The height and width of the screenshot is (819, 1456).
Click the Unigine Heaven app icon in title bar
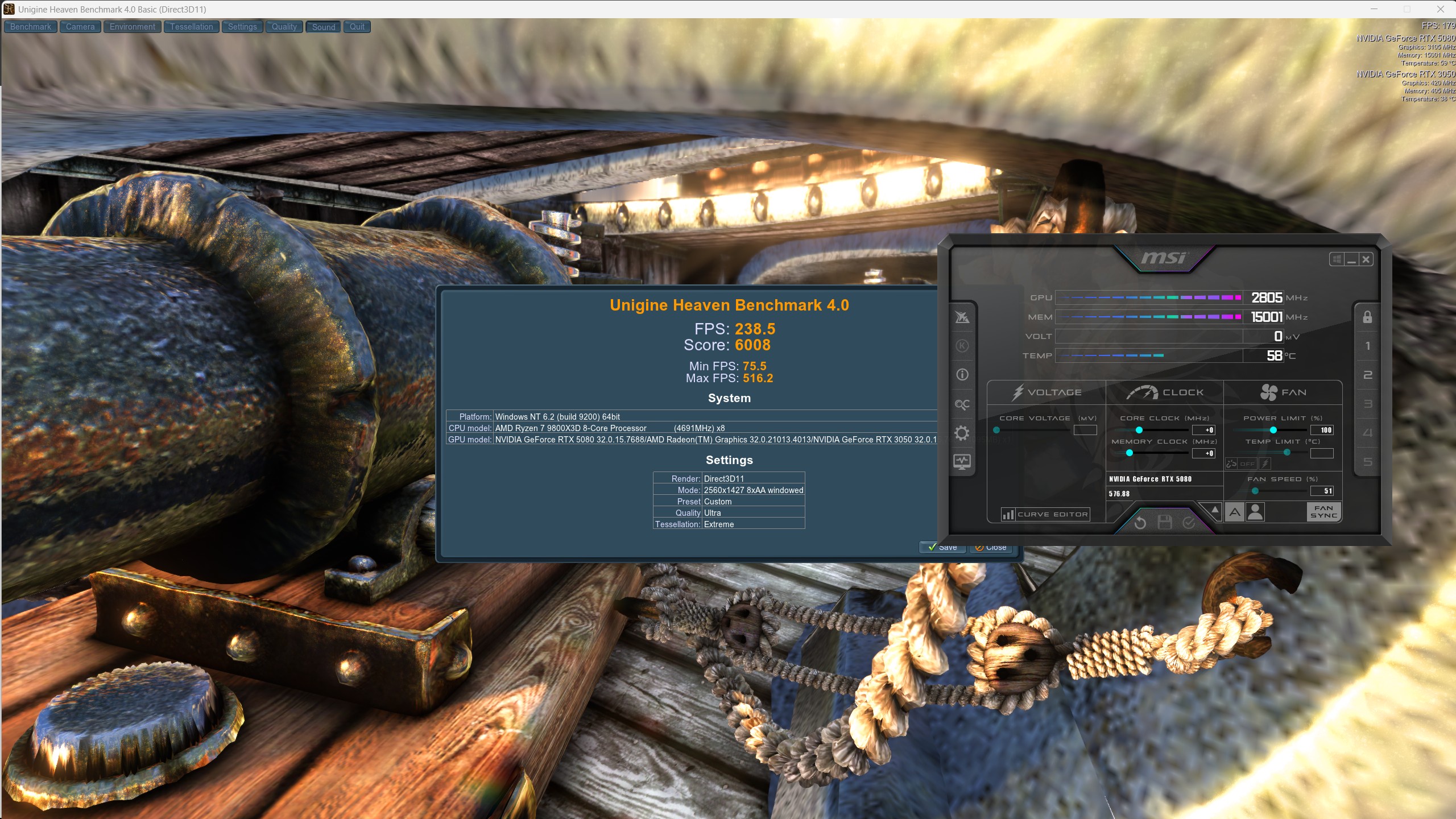coord(9,9)
